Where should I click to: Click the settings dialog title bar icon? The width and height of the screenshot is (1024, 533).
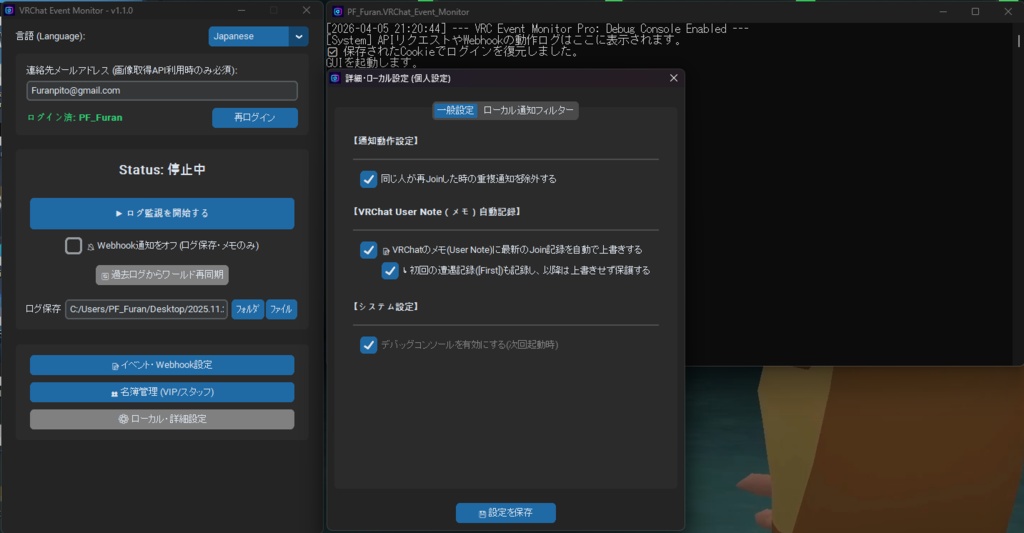click(x=335, y=78)
